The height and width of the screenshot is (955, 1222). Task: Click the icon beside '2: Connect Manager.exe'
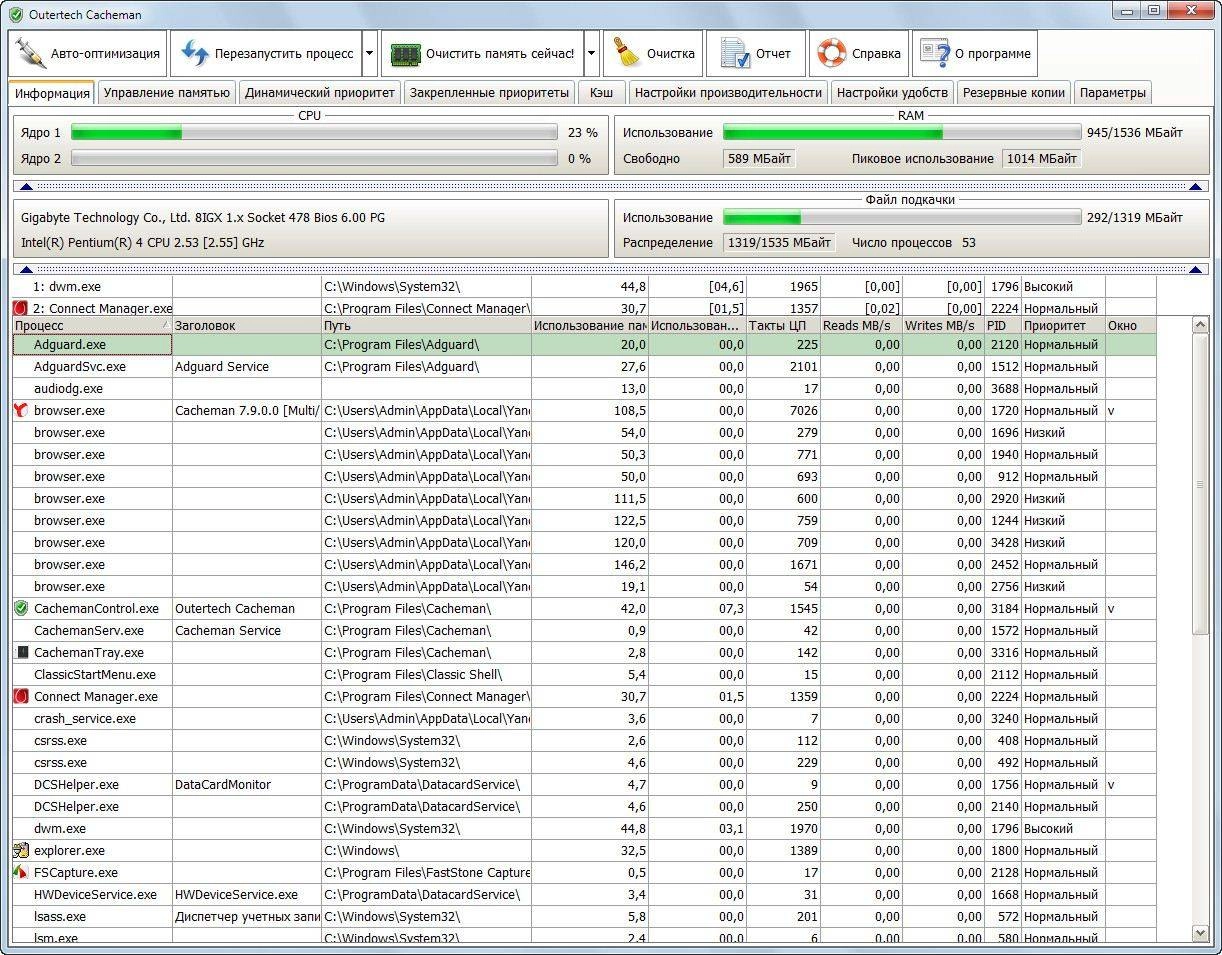point(21,308)
